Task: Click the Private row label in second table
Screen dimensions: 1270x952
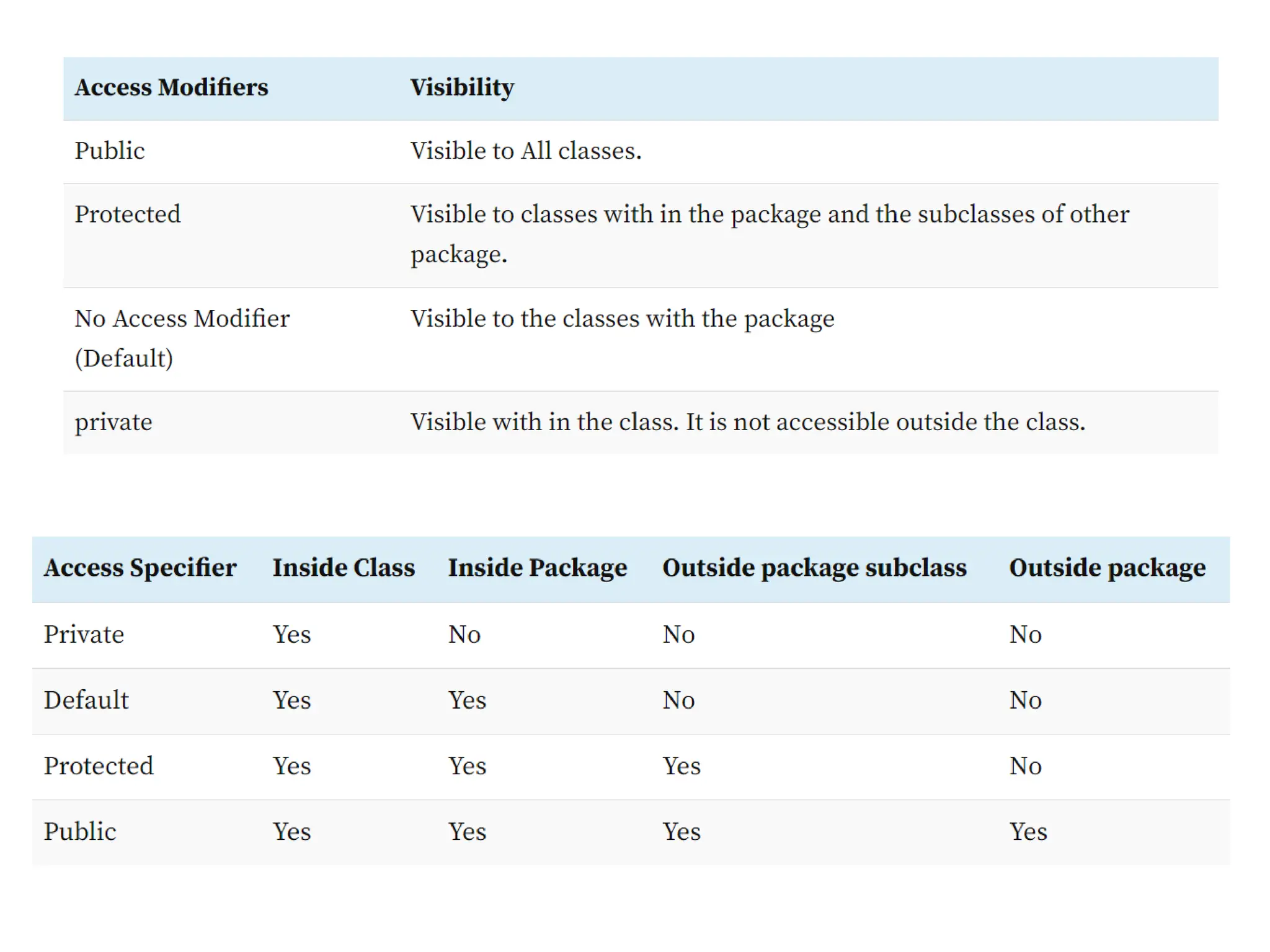Action: [84, 635]
